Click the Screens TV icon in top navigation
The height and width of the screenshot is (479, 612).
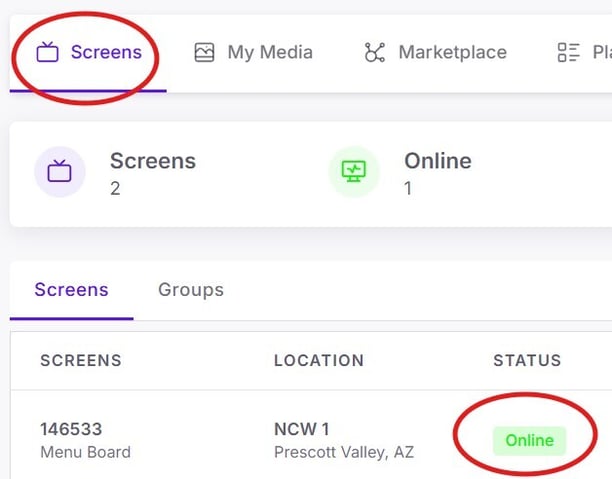[48, 53]
